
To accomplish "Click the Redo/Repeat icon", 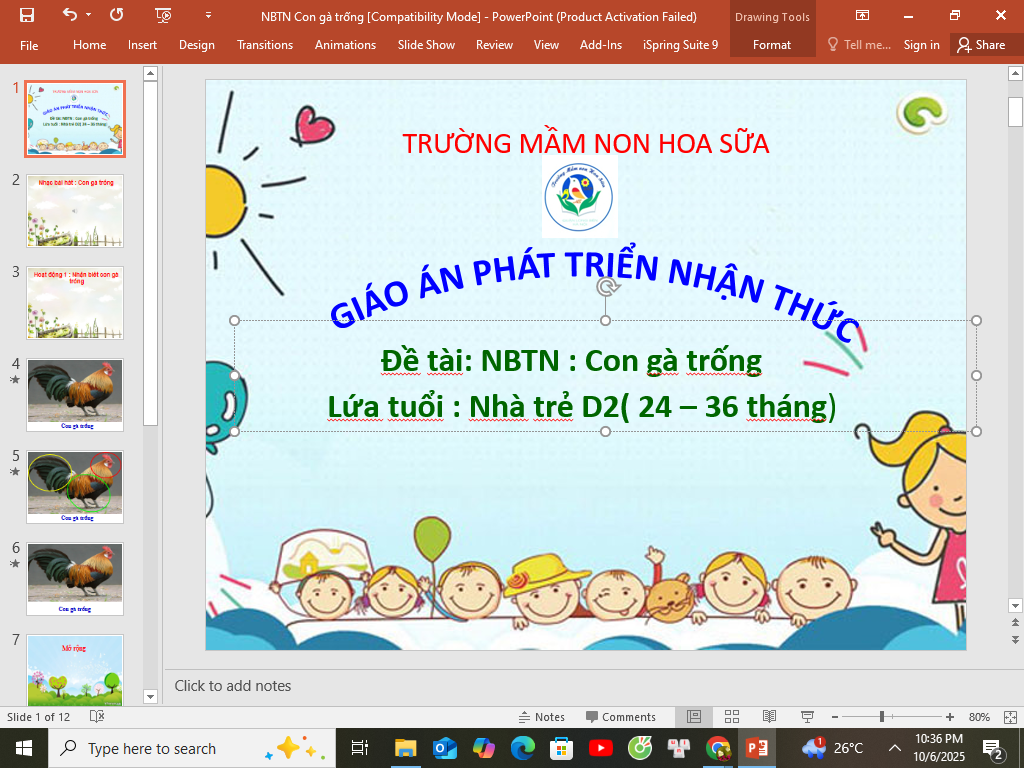I will (x=116, y=15).
